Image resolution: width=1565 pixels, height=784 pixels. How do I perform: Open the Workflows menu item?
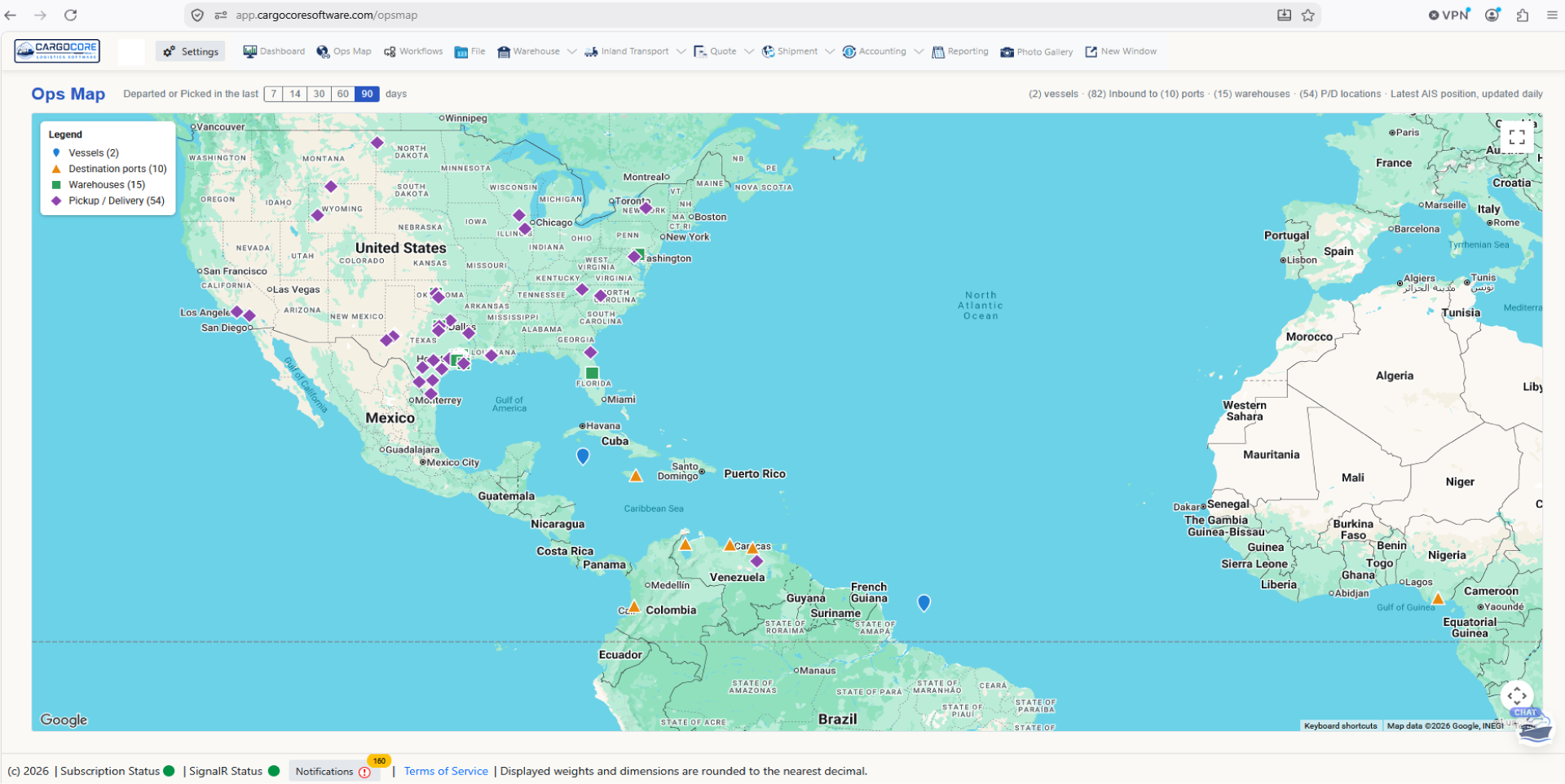413,51
